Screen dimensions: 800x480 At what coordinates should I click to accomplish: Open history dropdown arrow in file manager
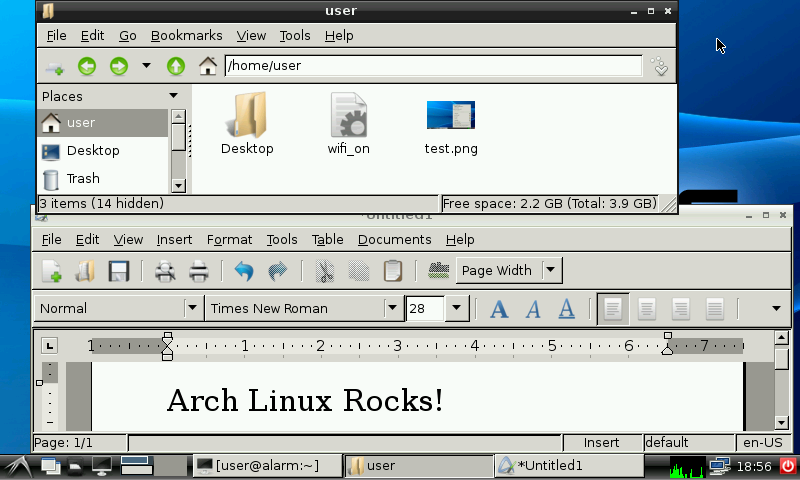pyautogui.click(x=146, y=66)
